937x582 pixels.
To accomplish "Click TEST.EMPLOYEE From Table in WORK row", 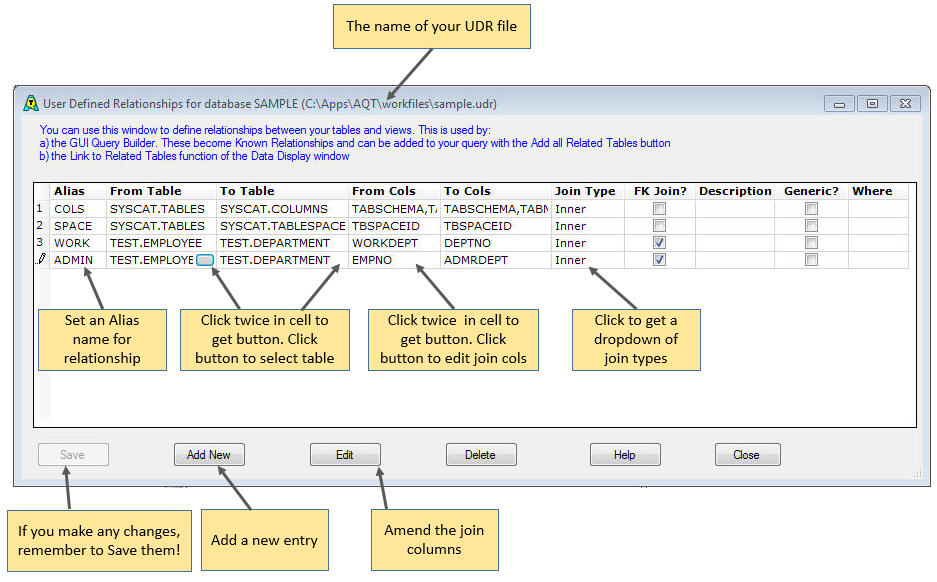I will (161, 243).
